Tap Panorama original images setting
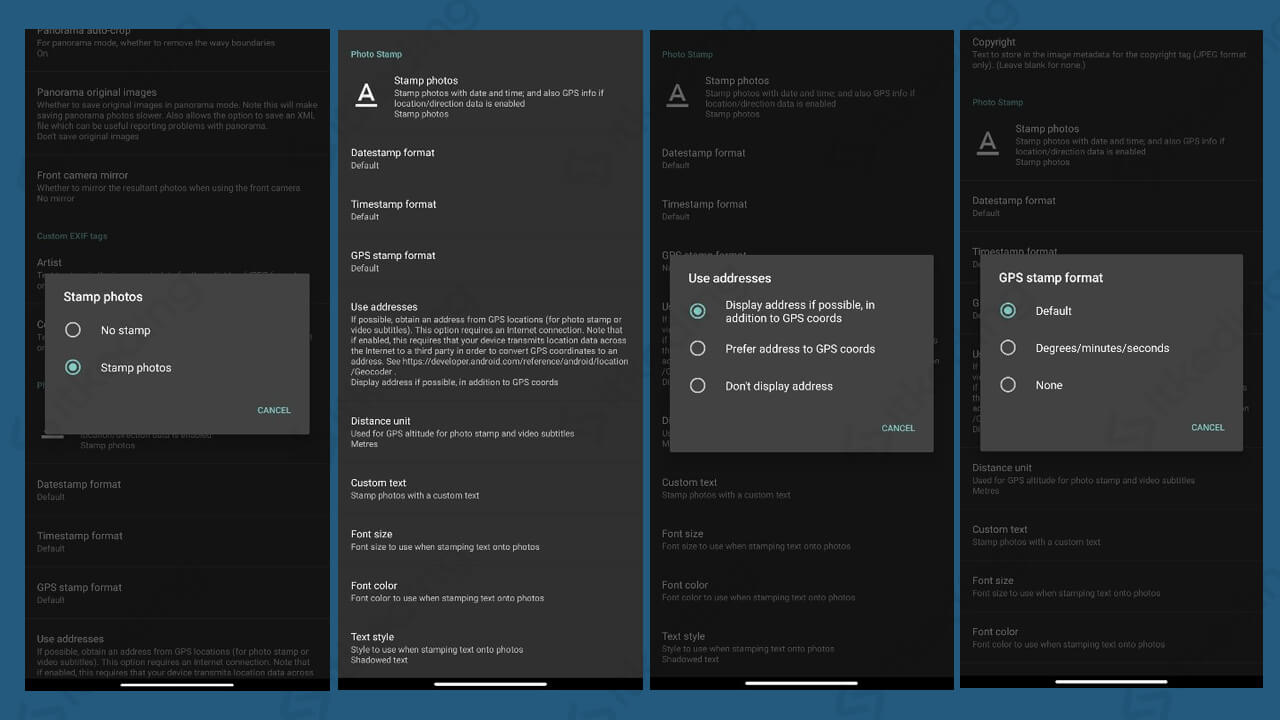Screen dimensions: 1280x720 click(177, 114)
